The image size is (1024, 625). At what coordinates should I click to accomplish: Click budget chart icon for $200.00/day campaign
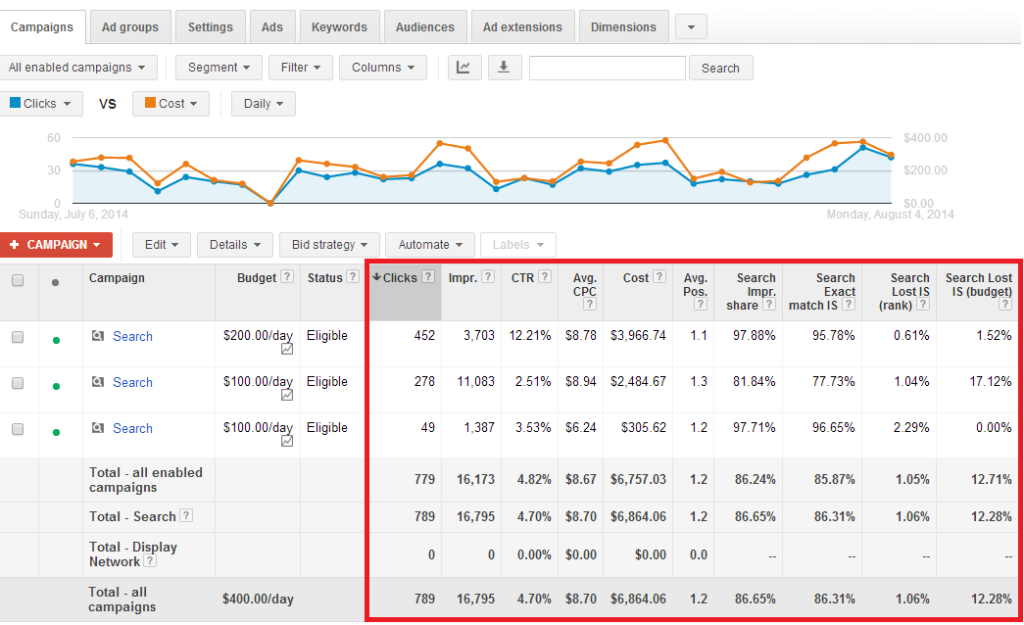point(287,350)
